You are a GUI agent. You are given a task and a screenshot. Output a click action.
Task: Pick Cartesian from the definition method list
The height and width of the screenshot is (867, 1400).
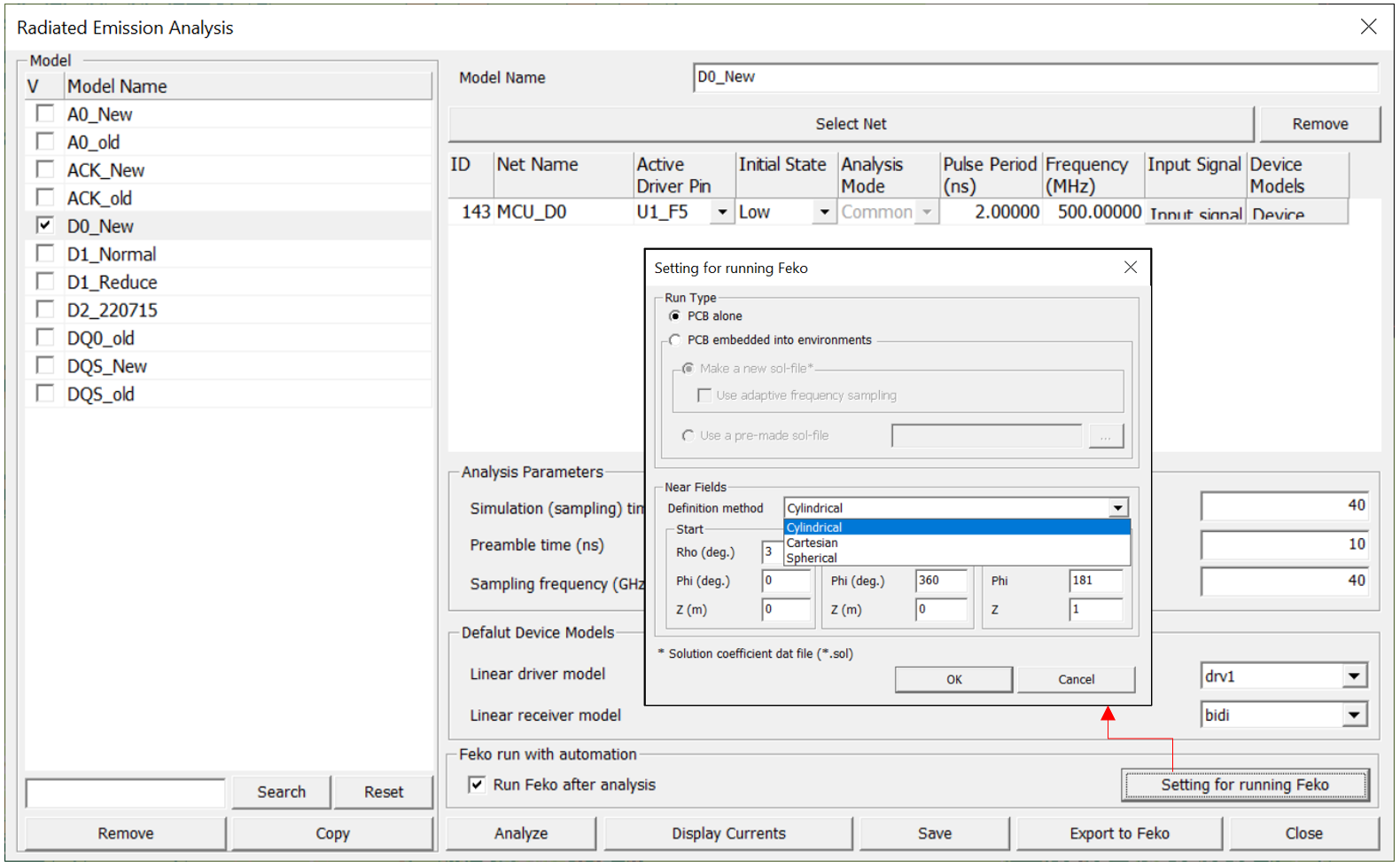point(813,543)
